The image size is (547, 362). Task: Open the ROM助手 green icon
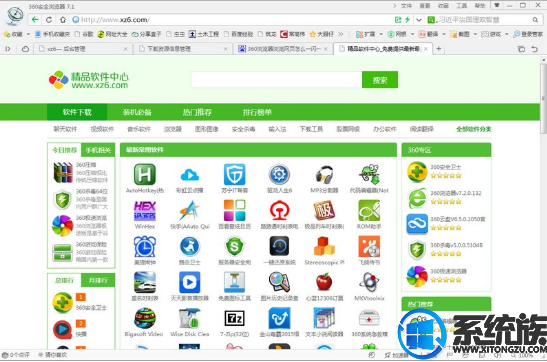(369, 210)
